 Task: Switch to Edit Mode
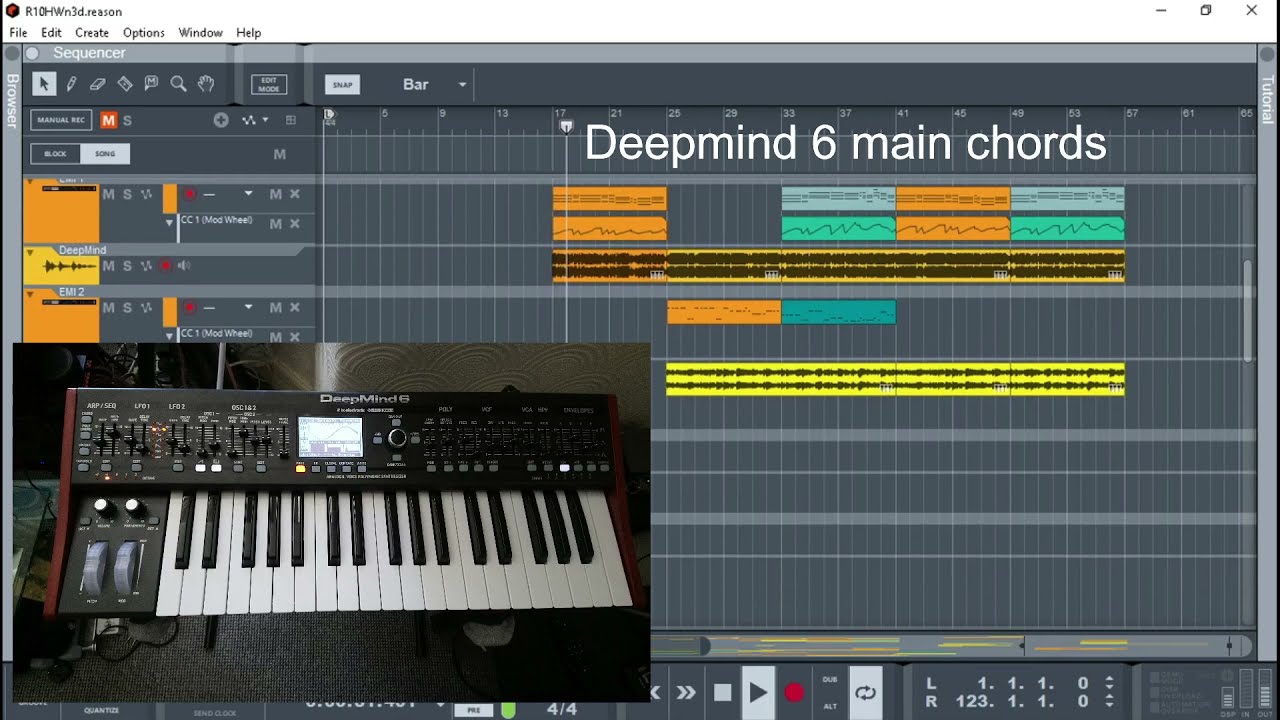point(268,85)
